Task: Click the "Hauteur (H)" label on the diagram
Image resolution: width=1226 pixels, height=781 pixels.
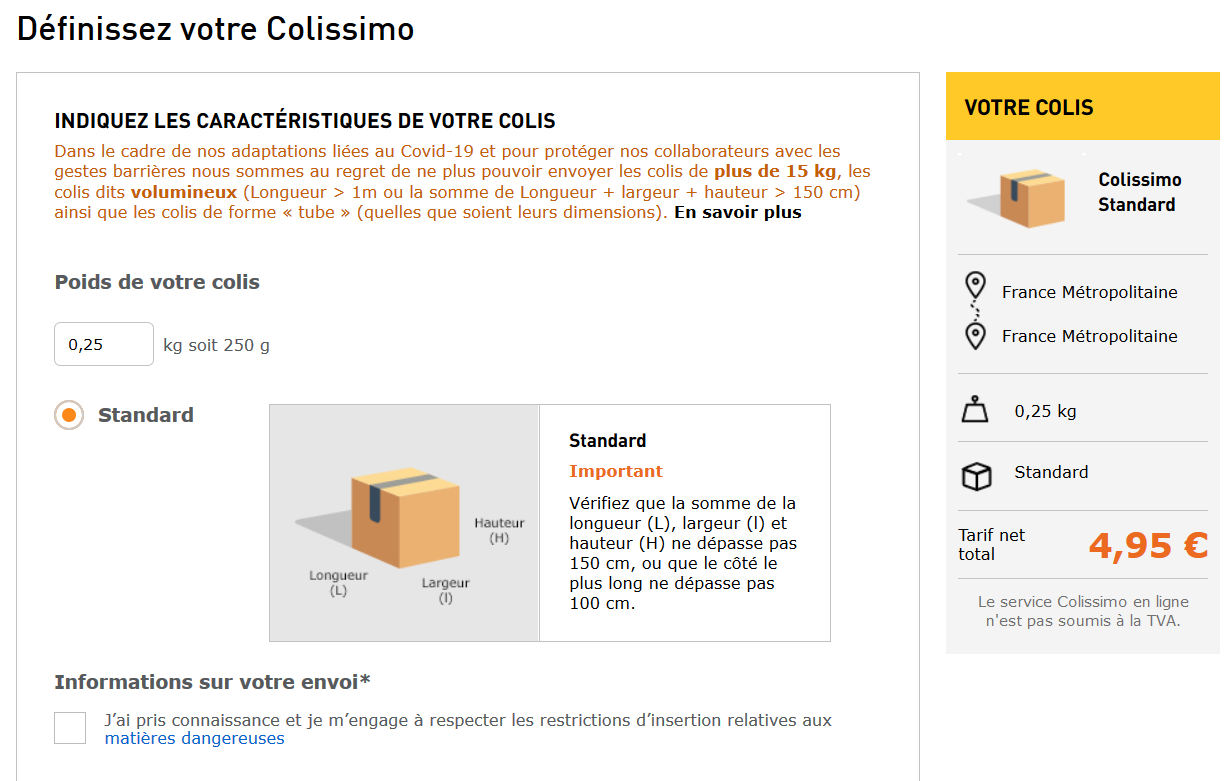Action: point(499,530)
